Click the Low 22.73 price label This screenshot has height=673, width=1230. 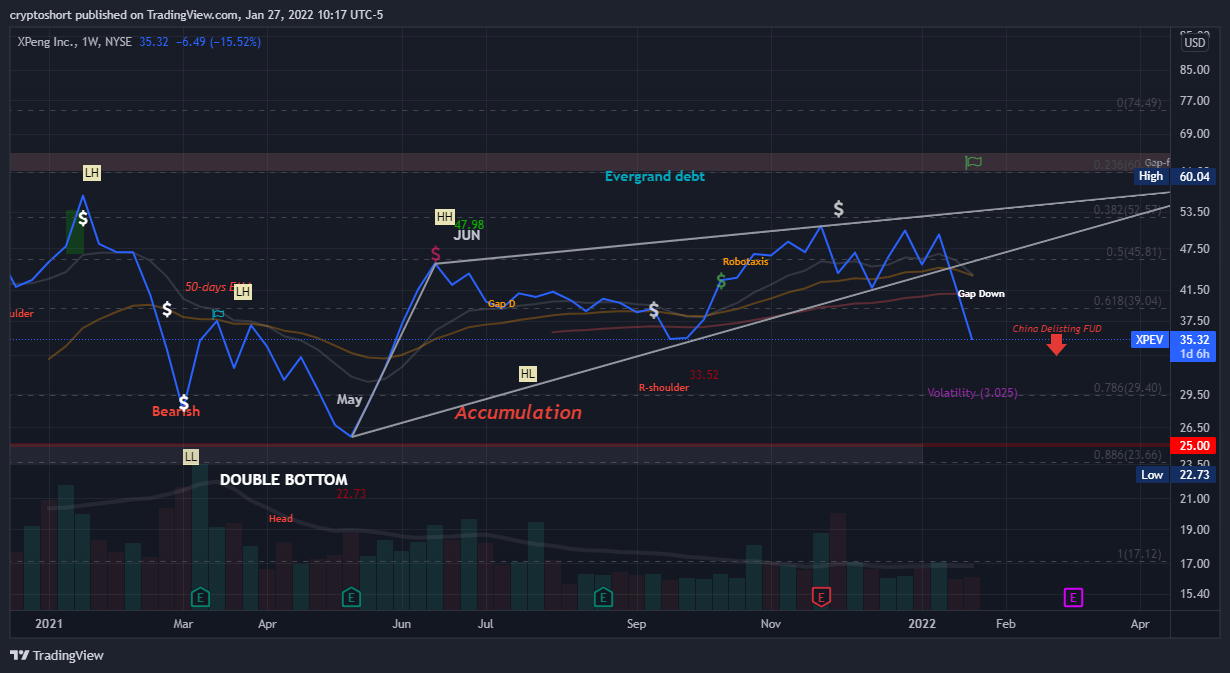(1176, 475)
